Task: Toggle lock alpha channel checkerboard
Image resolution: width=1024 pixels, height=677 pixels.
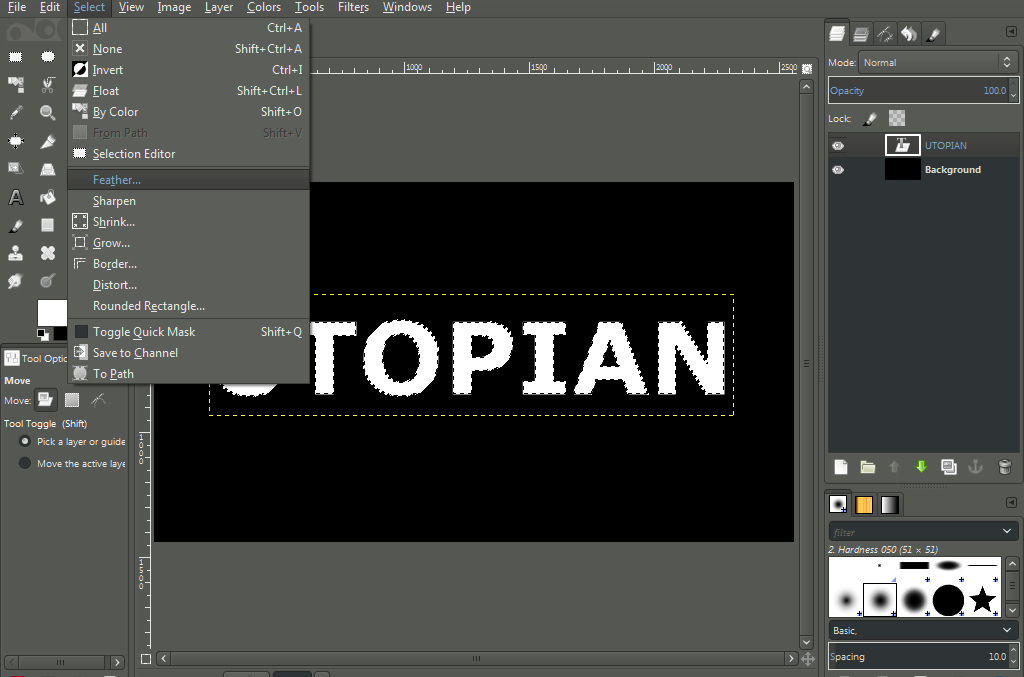Action: pyautogui.click(x=897, y=118)
